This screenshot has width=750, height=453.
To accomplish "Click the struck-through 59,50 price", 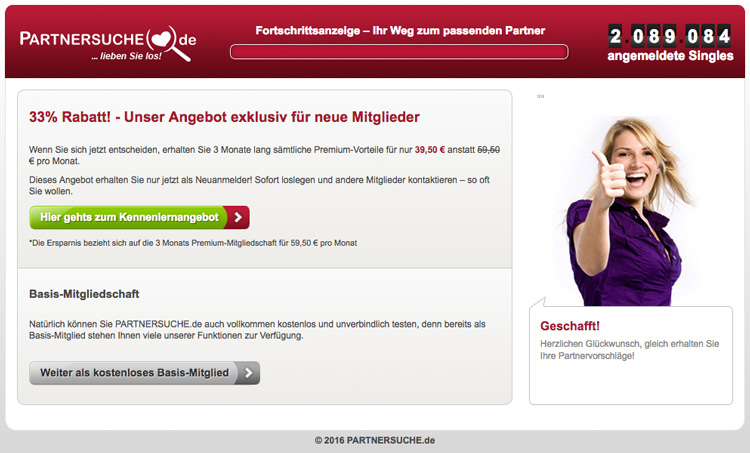I will tap(488, 150).
